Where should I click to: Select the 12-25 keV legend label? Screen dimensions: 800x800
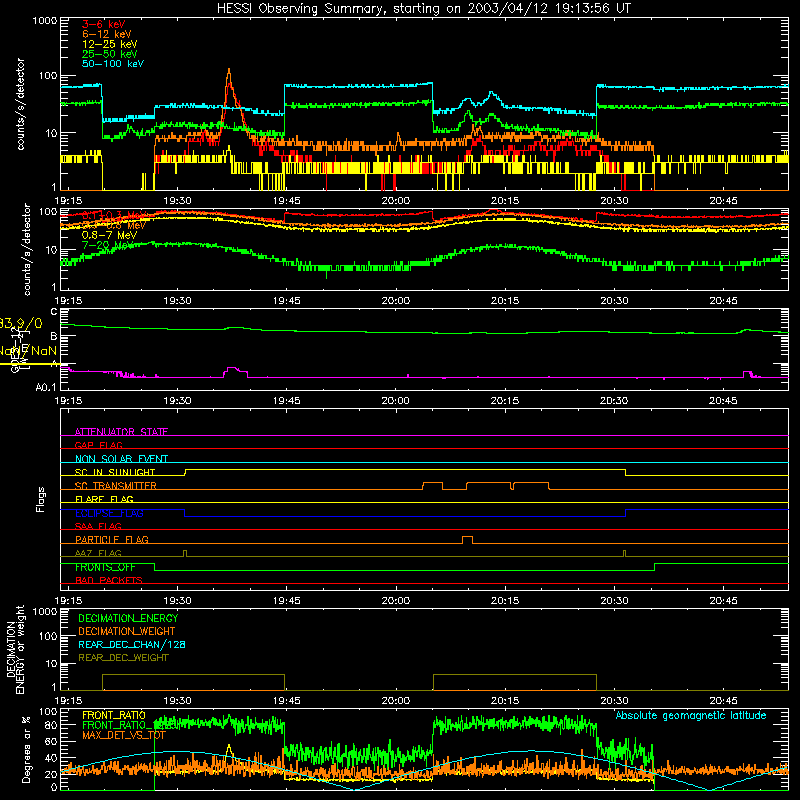(x=110, y=44)
